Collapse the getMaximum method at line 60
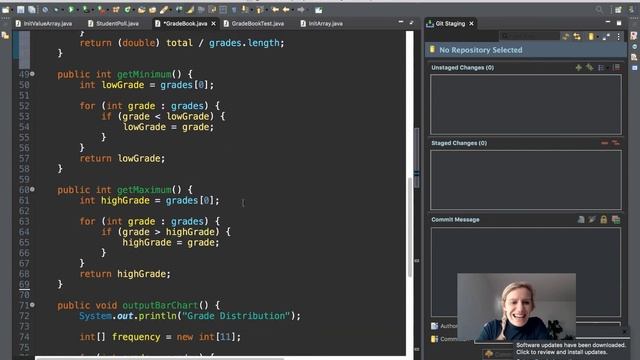This screenshot has width=640, height=360. [x=32, y=190]
